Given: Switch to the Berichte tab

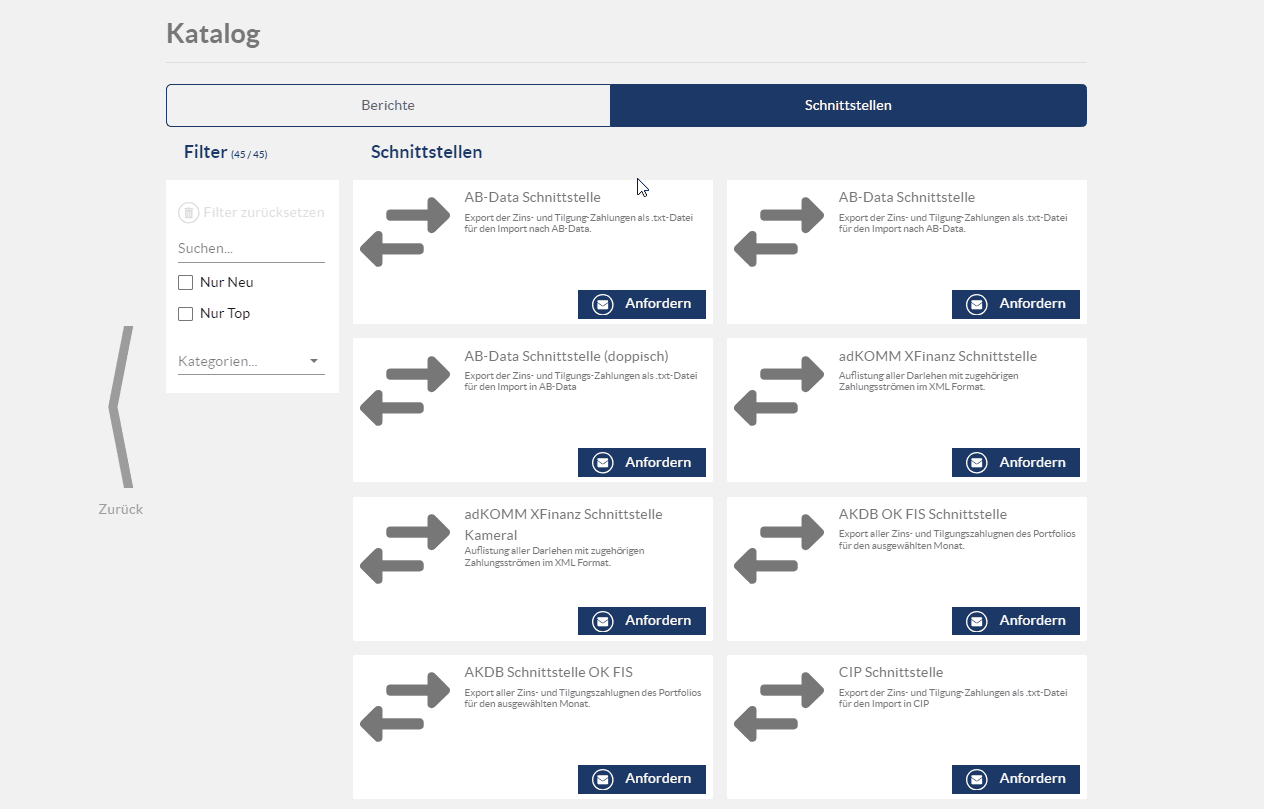Looking at the screenshot, I should tap(388, 105).
